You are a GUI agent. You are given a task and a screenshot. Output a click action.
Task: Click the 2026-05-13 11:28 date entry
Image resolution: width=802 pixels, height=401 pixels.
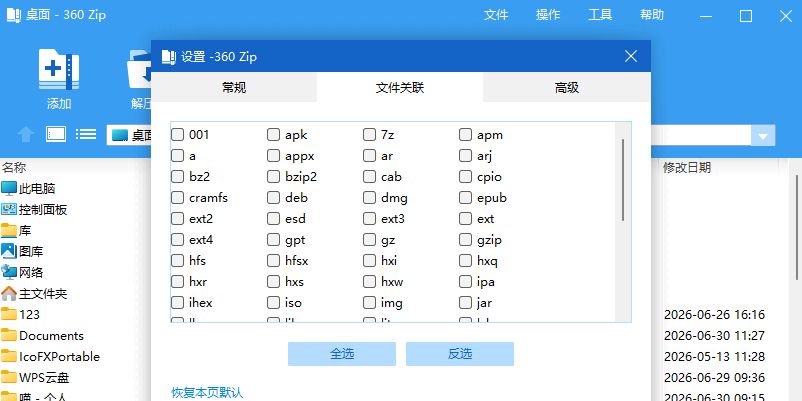coord(714,357)
